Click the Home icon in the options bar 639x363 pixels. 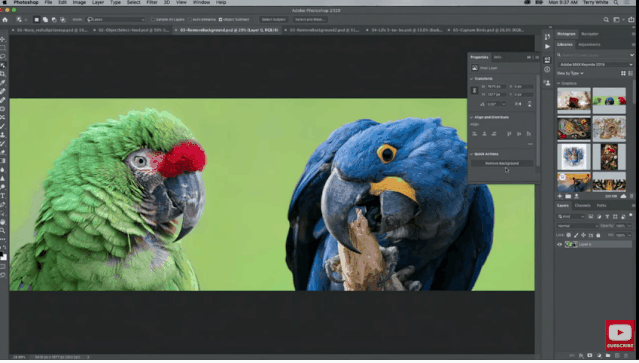[5, 20]
